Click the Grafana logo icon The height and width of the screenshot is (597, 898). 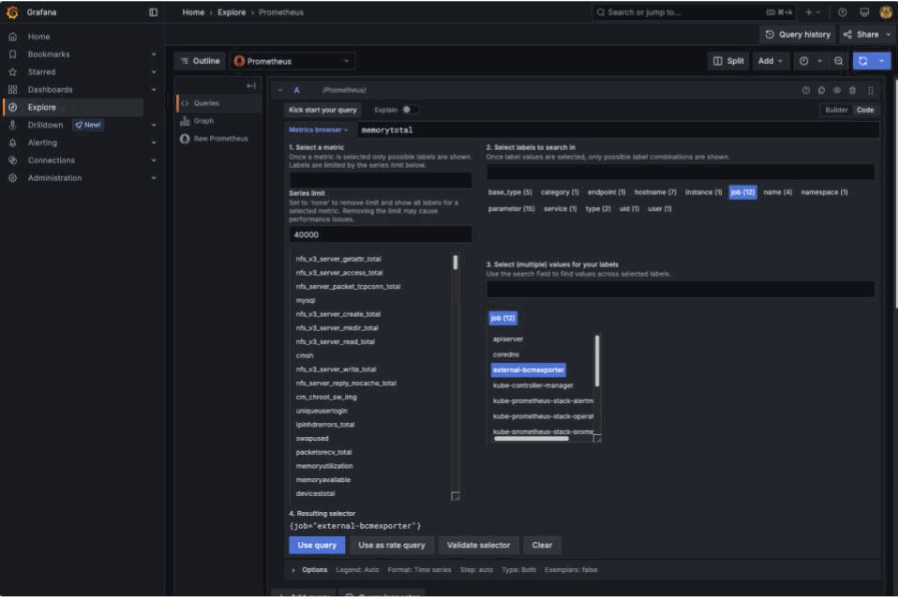point(12,12)
